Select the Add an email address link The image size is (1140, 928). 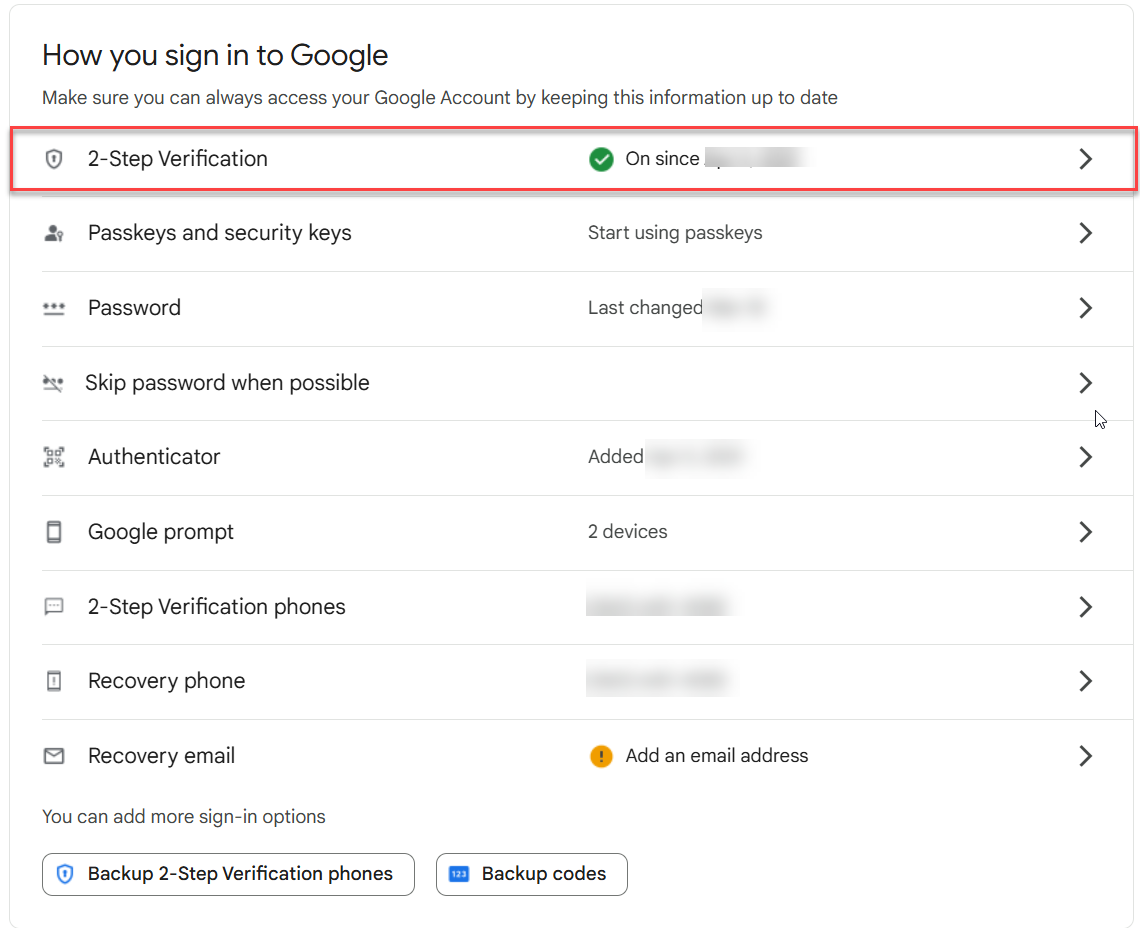[x=716, y=756]
